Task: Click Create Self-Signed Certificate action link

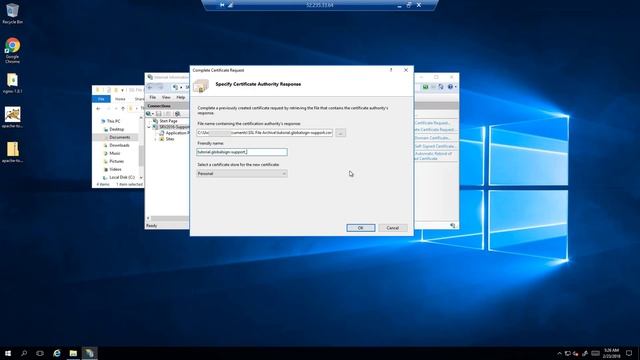Action: 436,146
